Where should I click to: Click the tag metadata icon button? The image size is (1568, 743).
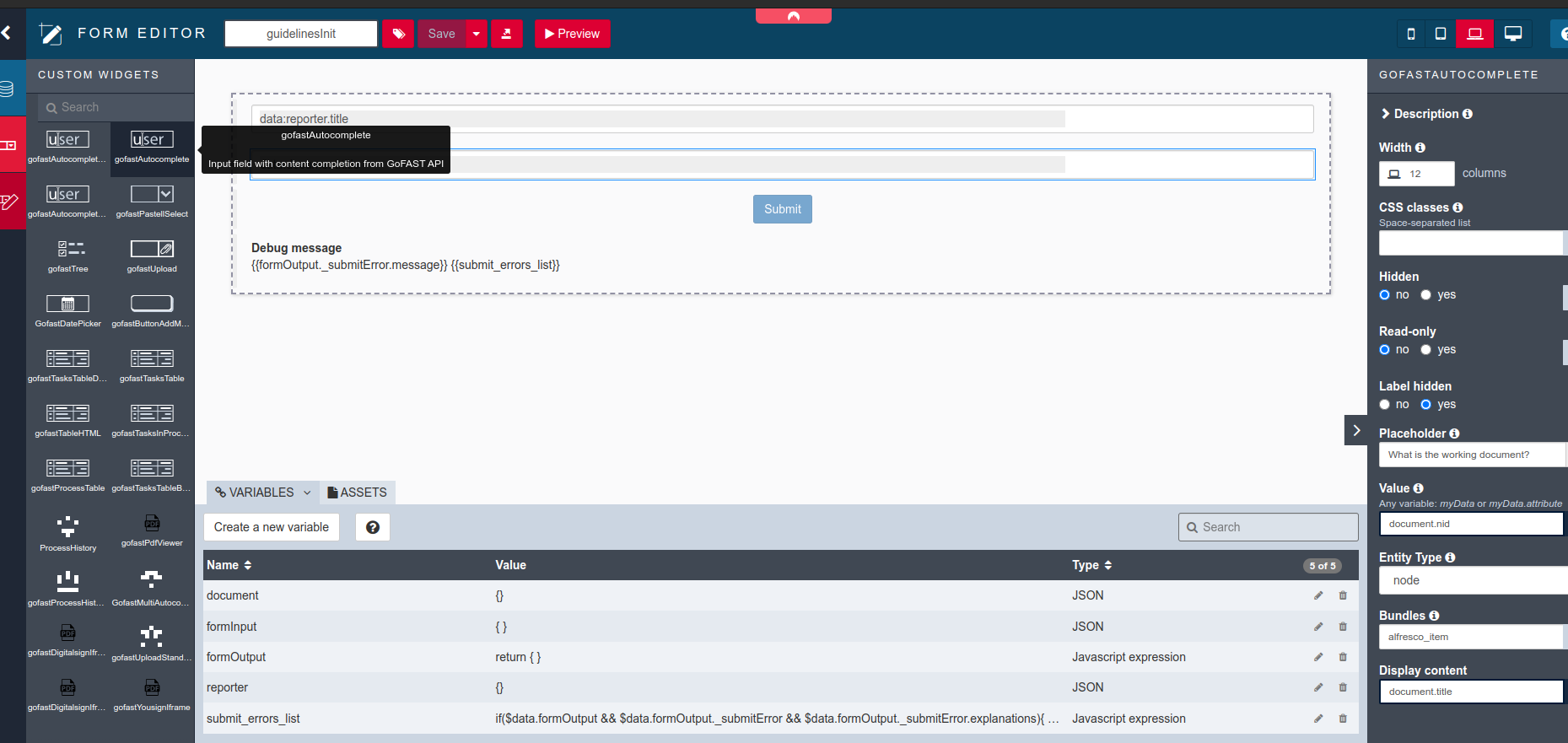398,34
